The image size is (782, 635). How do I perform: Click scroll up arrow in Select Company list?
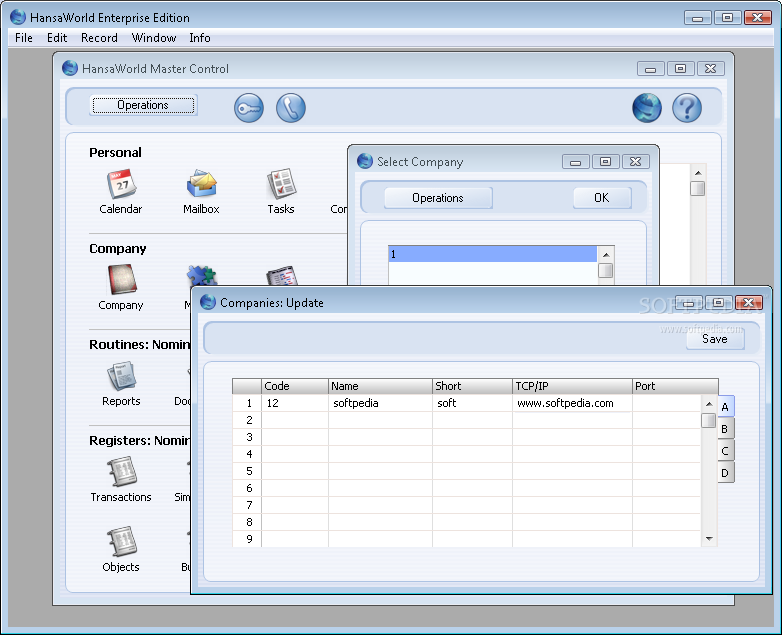(x=606, y=255)
